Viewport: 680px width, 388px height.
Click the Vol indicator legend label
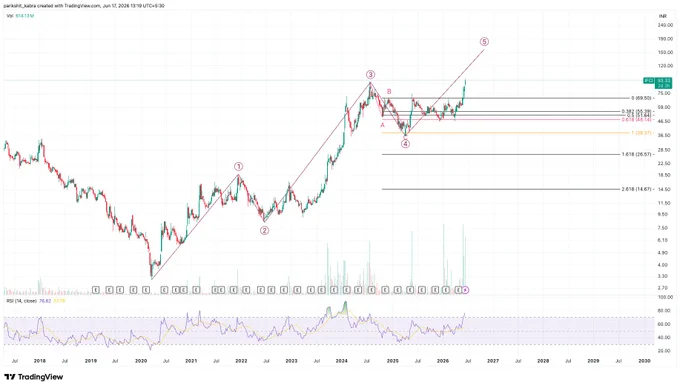10,16
